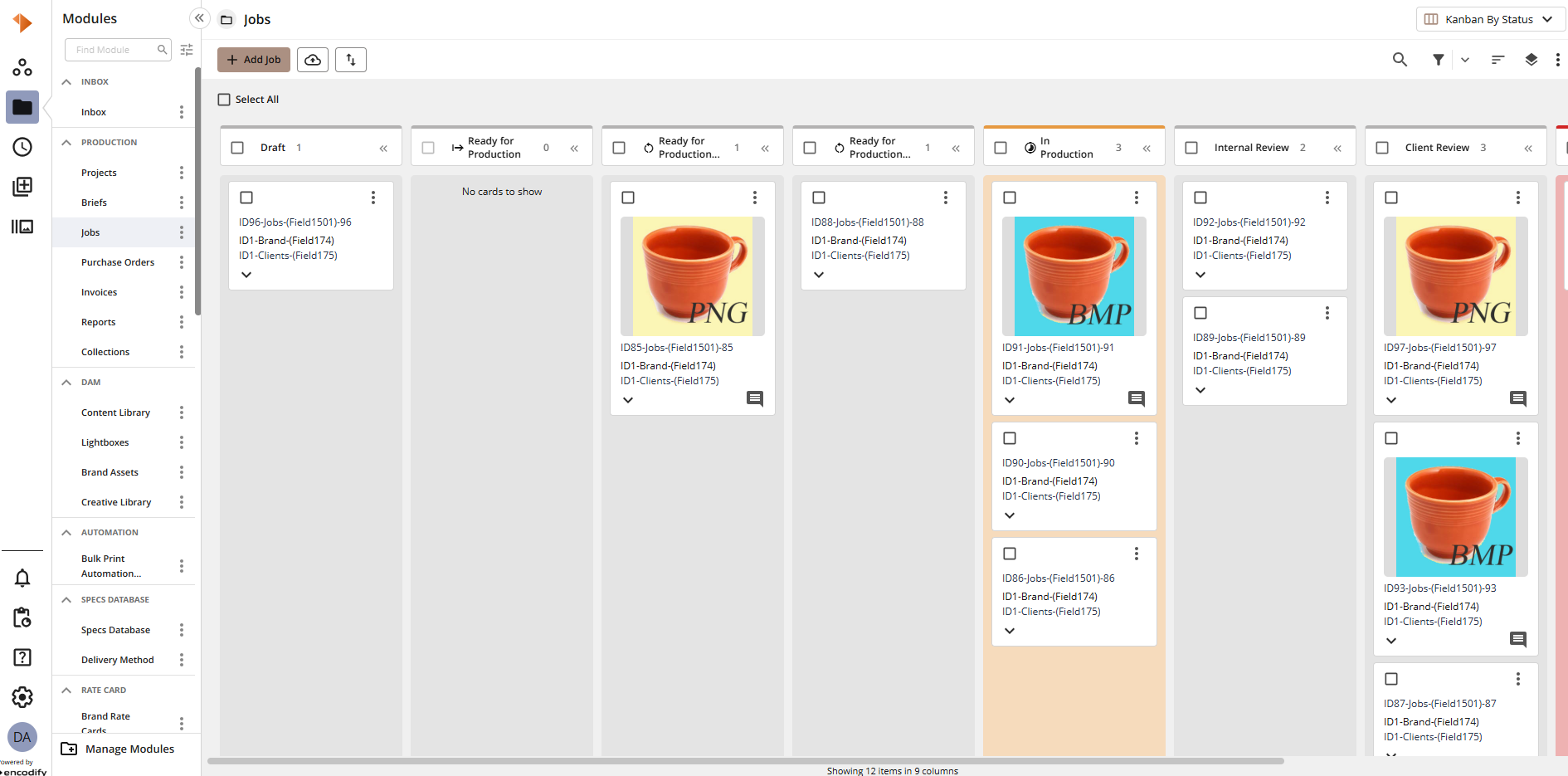Open the Invoices module
The image size is (1568, 776).
99,292
